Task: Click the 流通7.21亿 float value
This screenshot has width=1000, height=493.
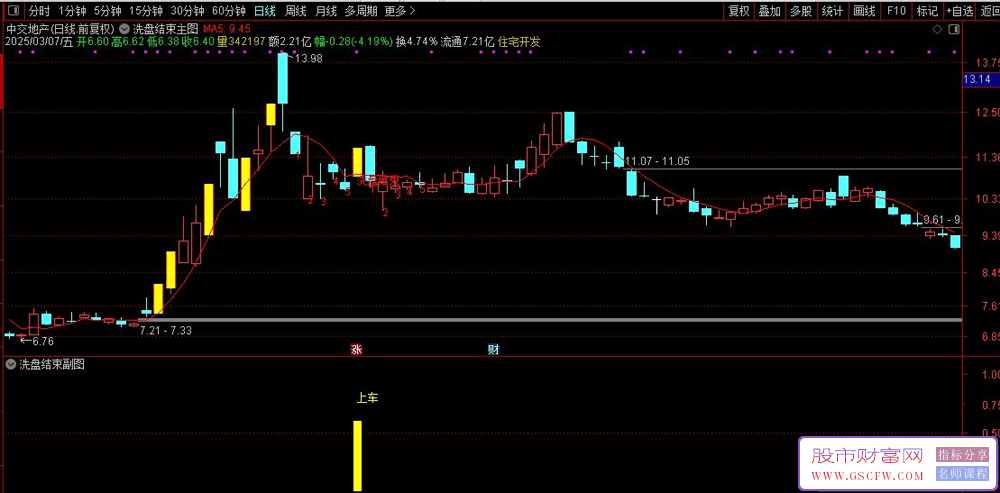Action: tap(468, 41)
